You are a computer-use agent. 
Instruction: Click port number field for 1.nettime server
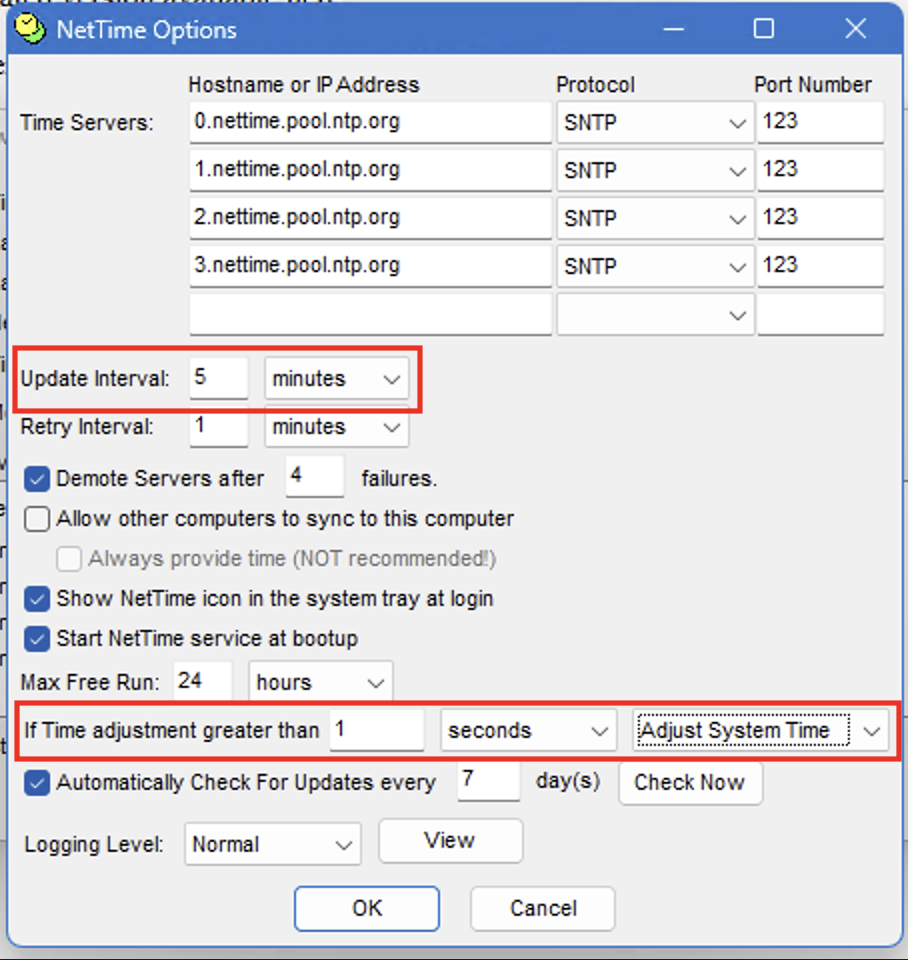(820, 170)
